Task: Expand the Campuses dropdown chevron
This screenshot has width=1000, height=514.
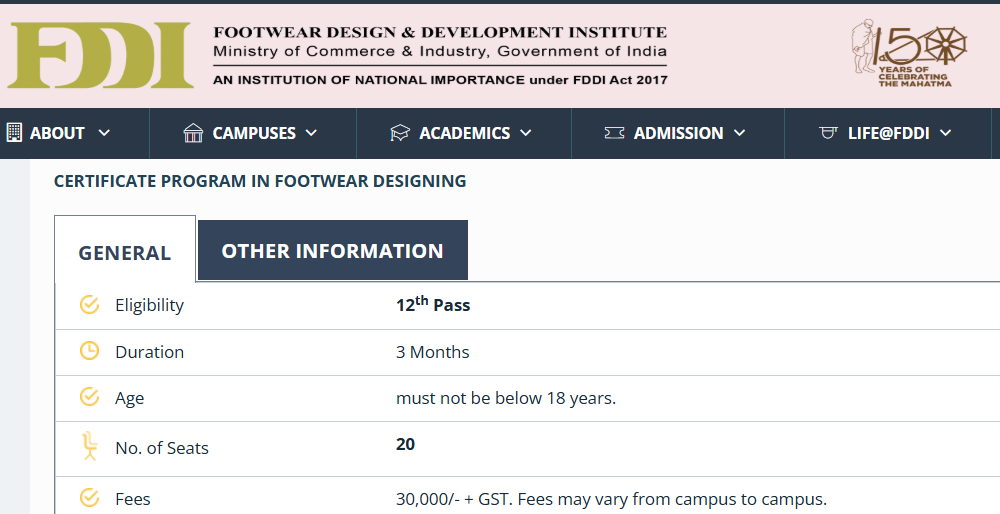Action: coord(311,133)
